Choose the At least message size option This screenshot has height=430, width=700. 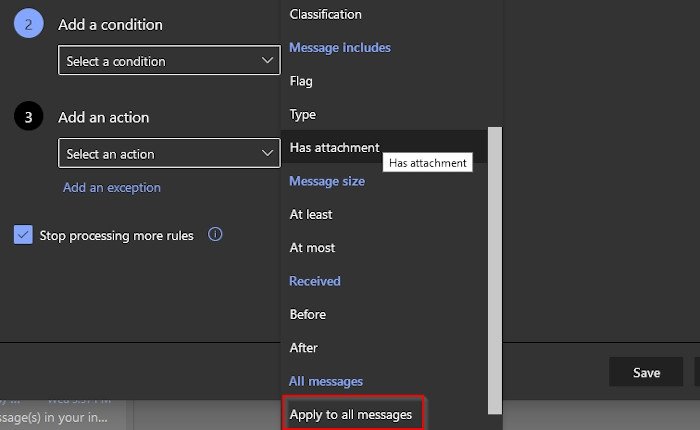click(x=310, y=214)
